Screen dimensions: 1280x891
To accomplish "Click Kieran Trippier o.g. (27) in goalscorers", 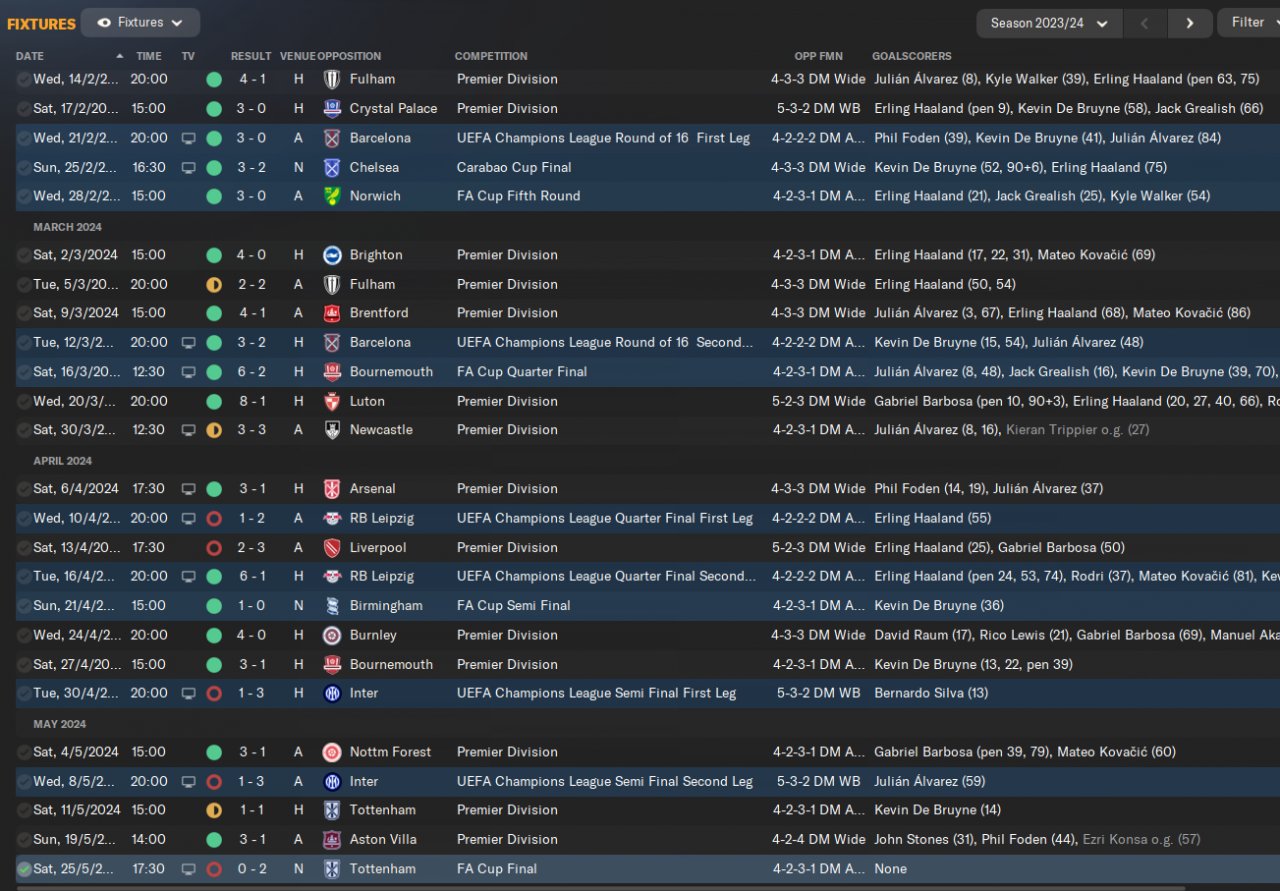I will 1078,430.
